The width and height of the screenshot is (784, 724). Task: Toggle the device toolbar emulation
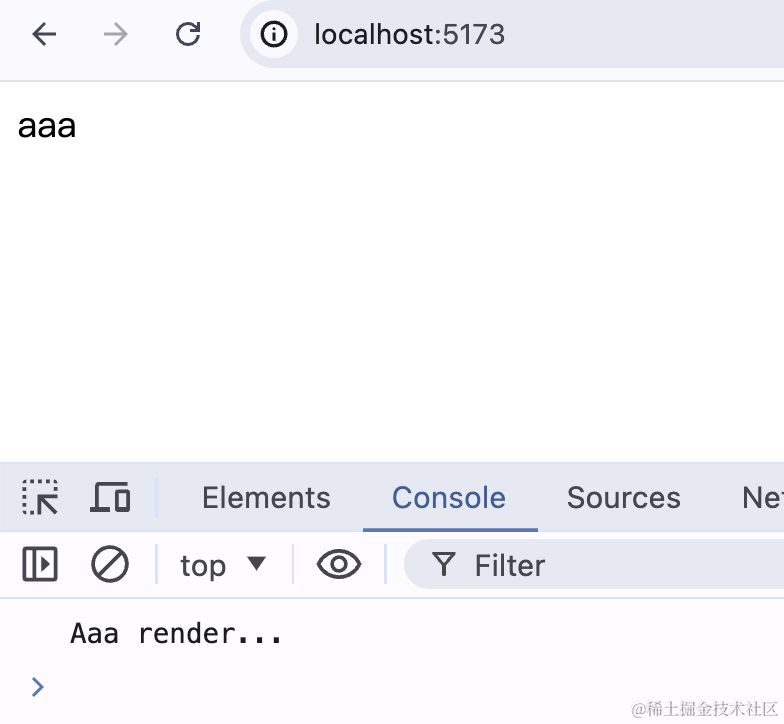pyautogui.click(x=110, y=497)
